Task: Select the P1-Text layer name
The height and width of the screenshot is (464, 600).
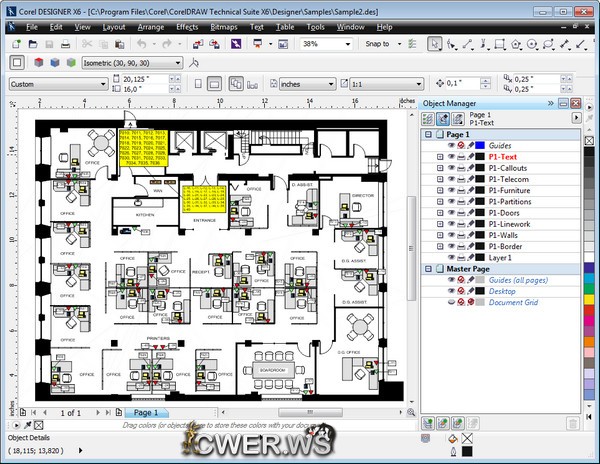Action: click(x=503, y=157)
